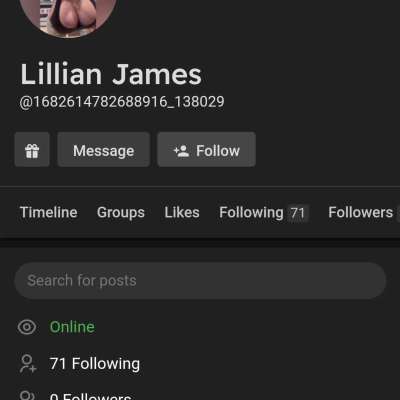This screenshot has width=400, height=400.
Task: Click the people icon beside 0 Followers
Action: (x=27, y=396)
